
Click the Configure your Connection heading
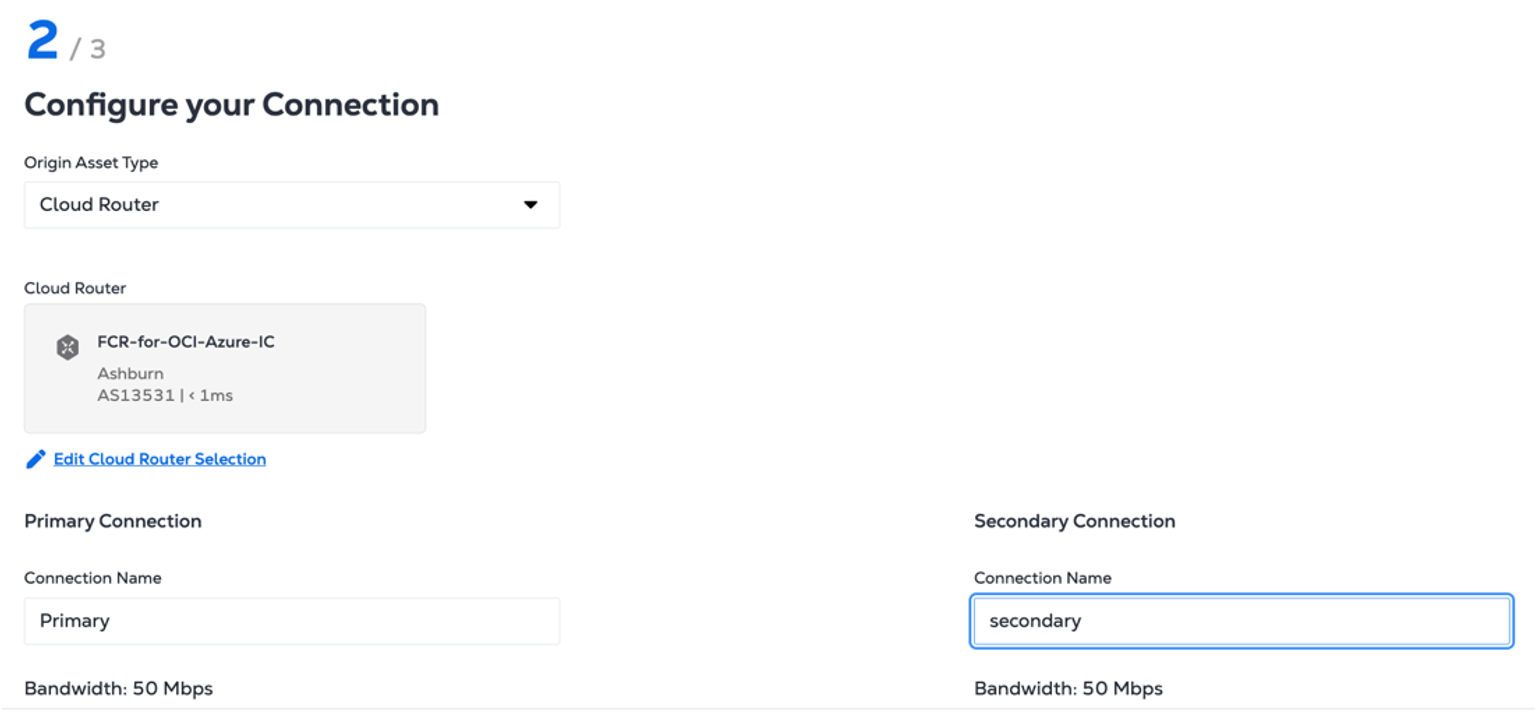(231, 105)
